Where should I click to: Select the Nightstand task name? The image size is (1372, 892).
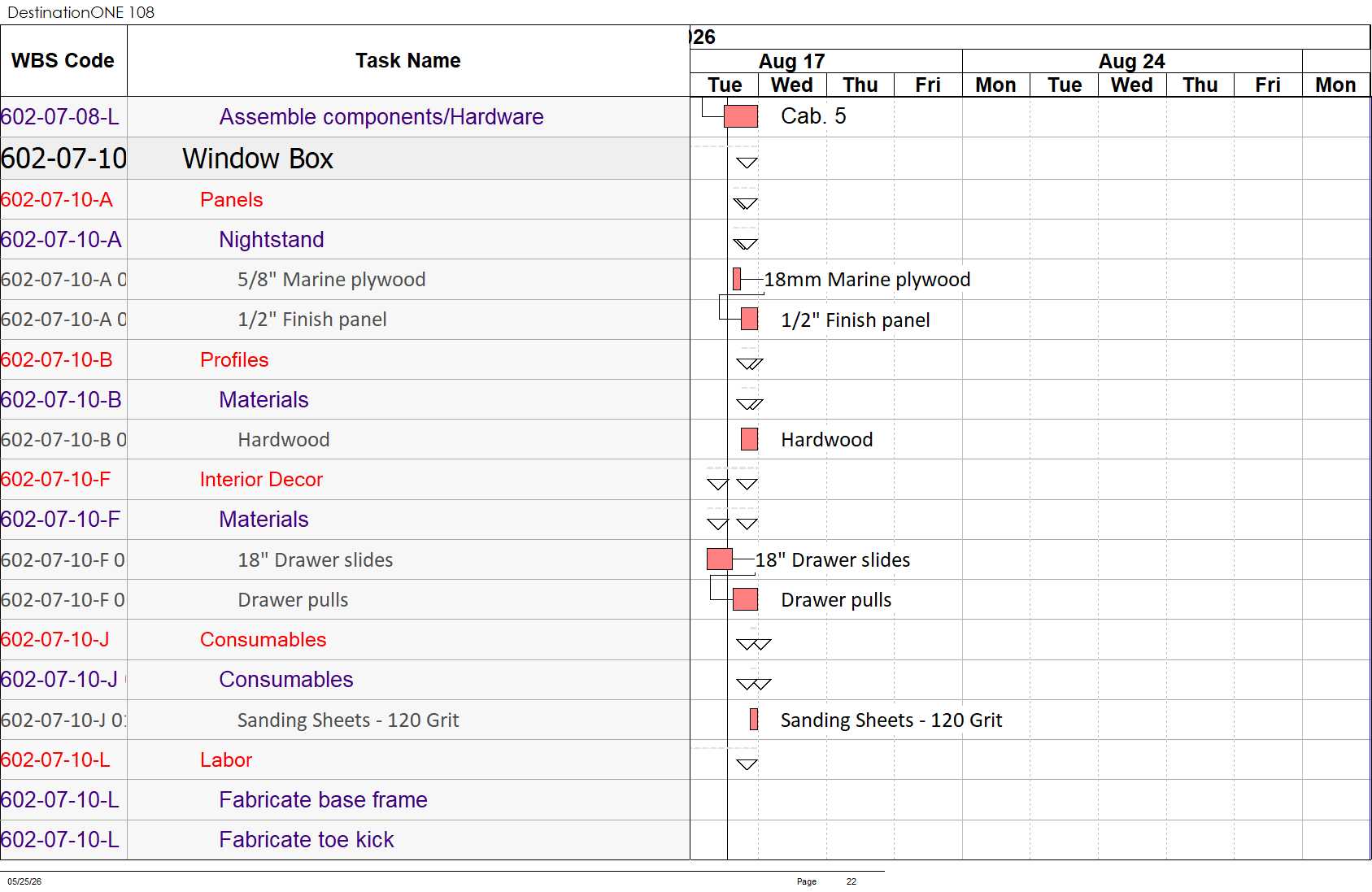point(272,240)
